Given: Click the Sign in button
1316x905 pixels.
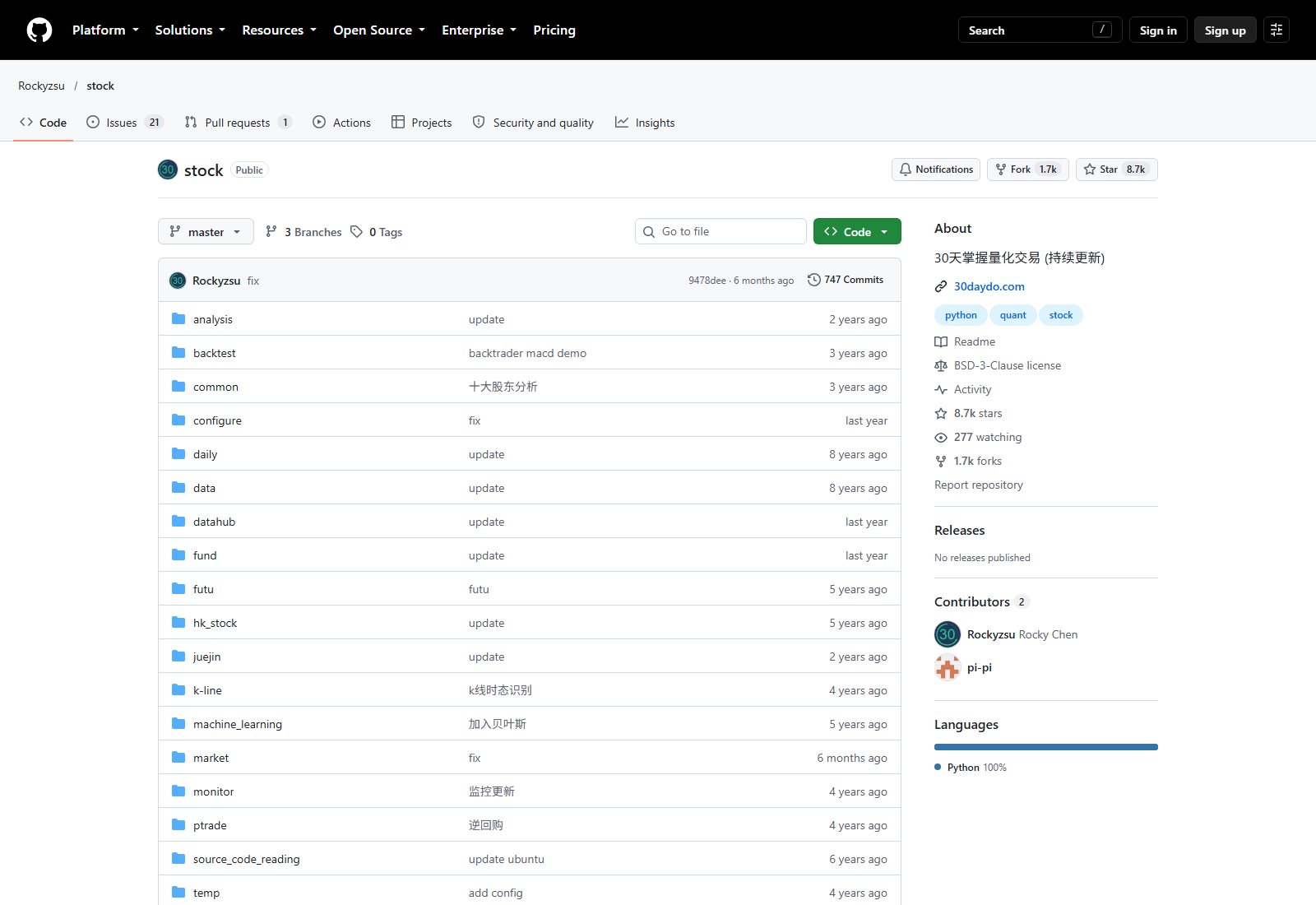Looking at the screenshot, I should click(1158, 30).
